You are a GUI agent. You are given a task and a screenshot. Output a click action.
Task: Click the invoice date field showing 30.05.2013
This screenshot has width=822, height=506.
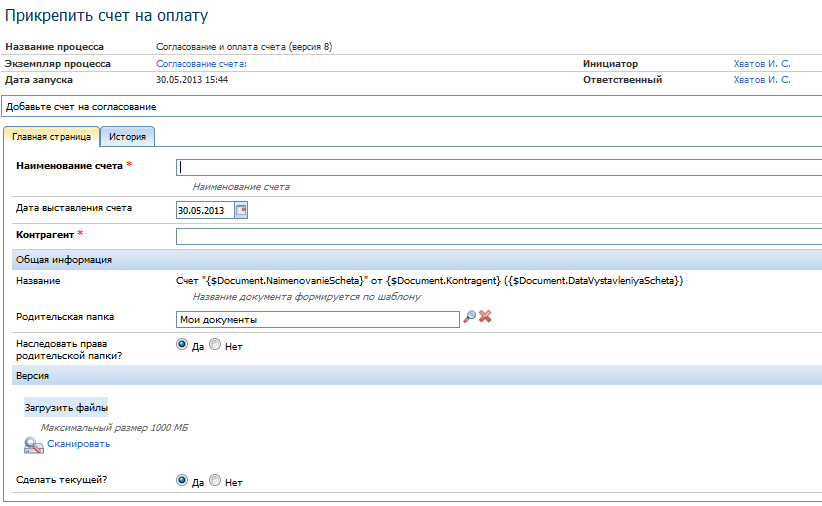[x=204, y=210]
